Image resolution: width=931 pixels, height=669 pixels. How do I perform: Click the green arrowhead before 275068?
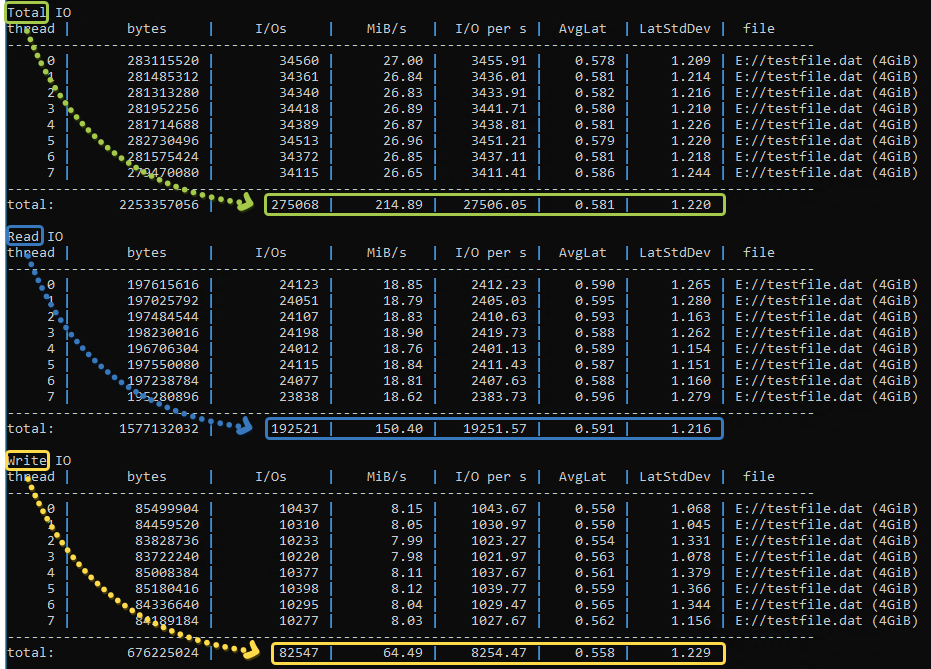click(245, 204)
